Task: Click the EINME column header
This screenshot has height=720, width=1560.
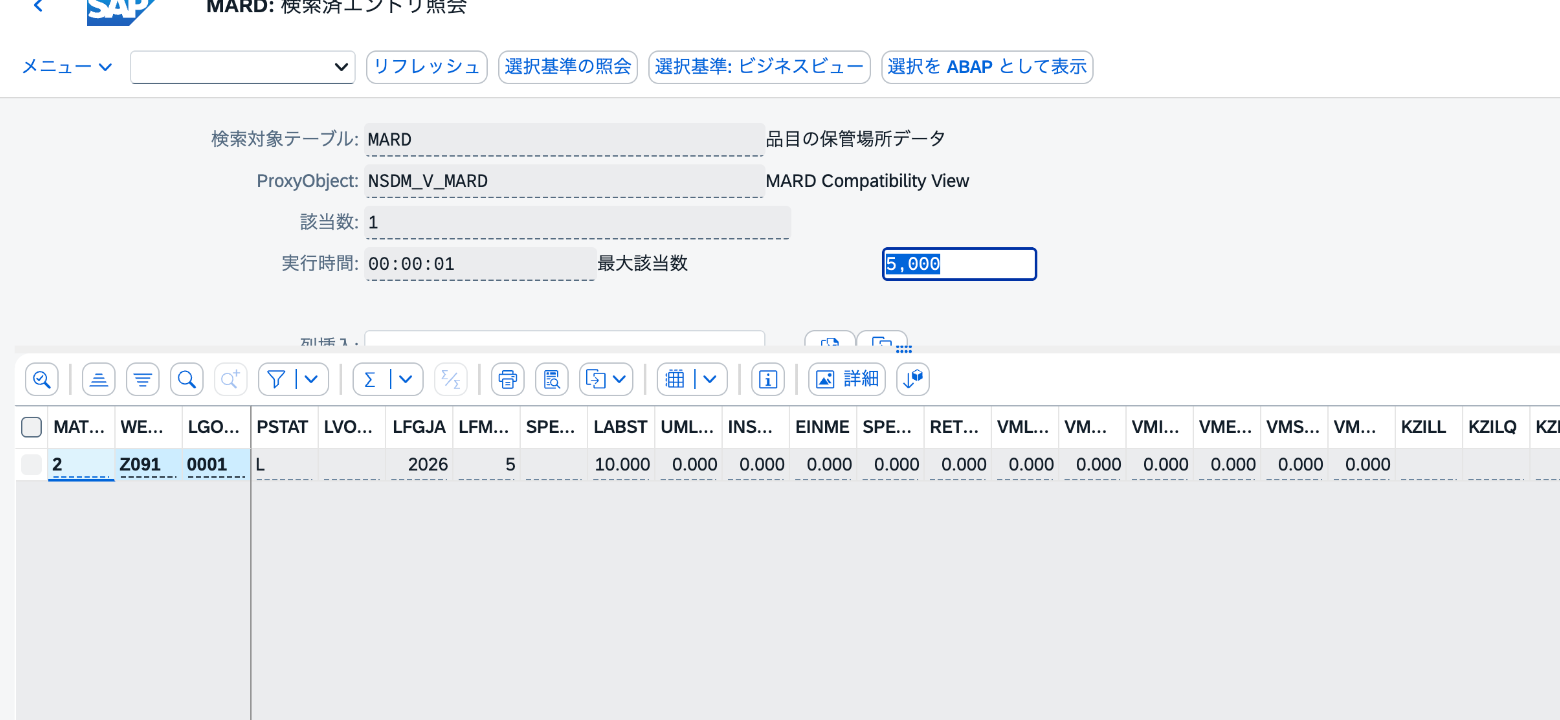Action: (823, 427)
